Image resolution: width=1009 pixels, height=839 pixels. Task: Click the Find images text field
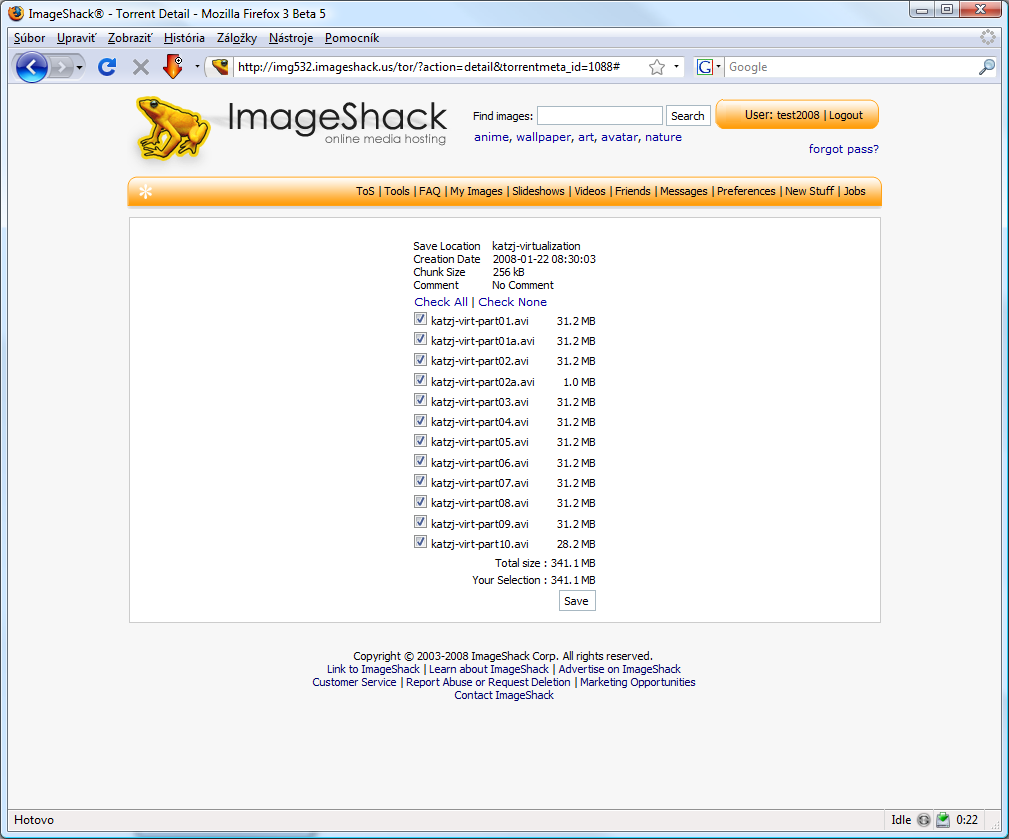coord(600,116)
